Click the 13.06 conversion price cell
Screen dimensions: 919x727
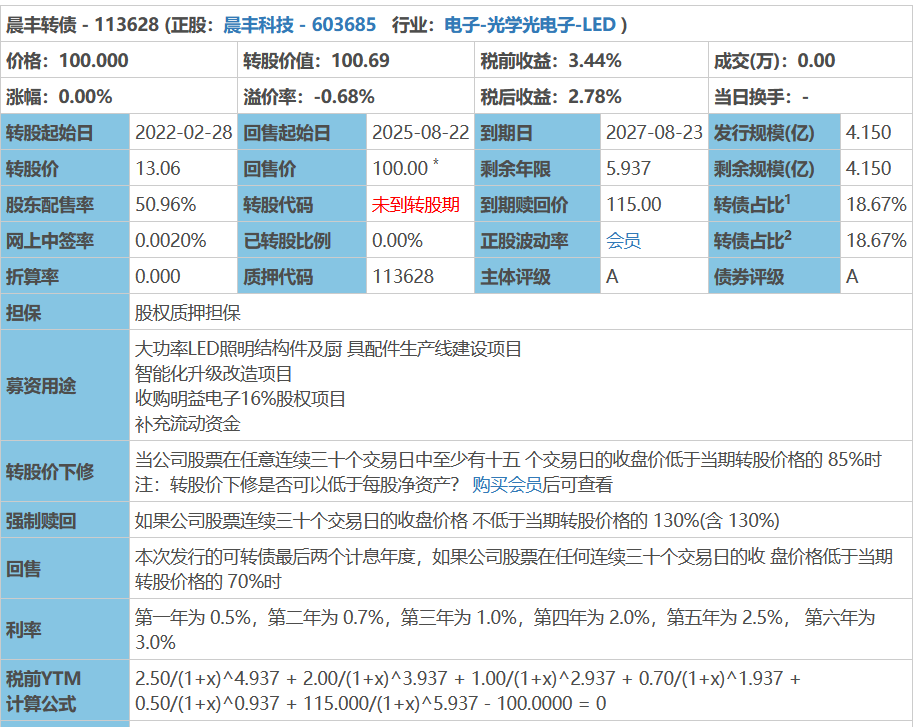coord(183,168)
